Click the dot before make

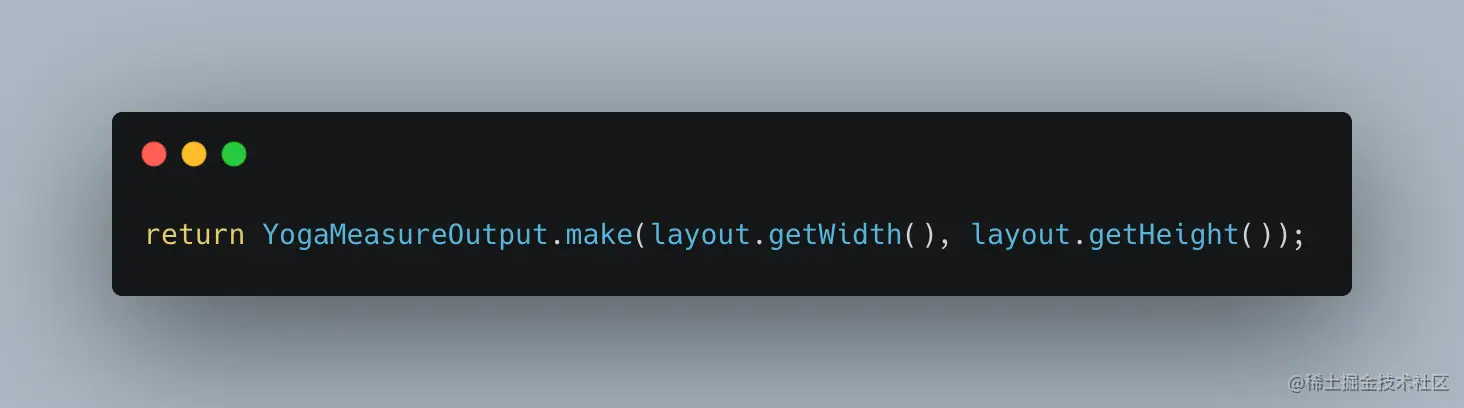557,244
